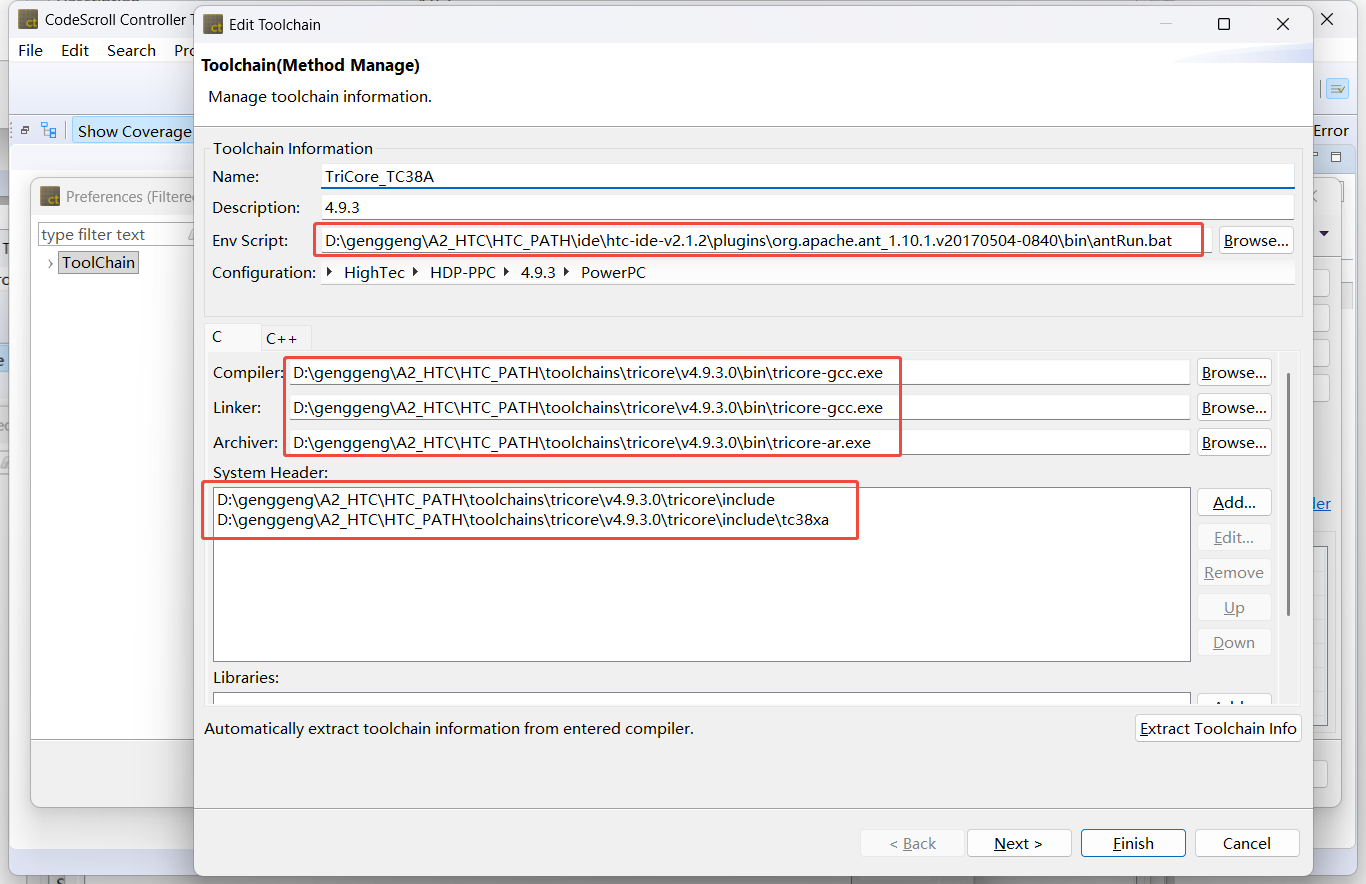Open the Edit menu
This screenshot has width=1366, height=884.
click(x=75, y=50)
